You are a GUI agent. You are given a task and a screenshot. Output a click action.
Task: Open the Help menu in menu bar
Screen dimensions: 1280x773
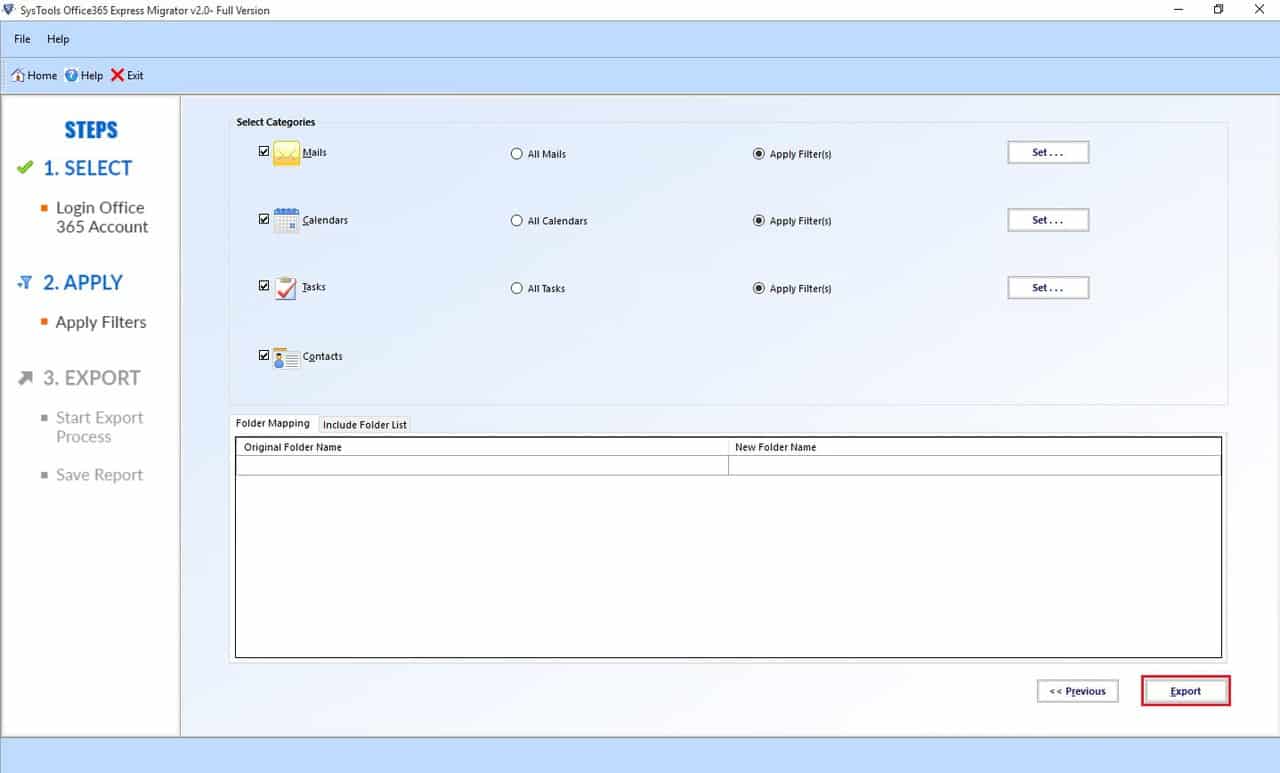[58, 39]
